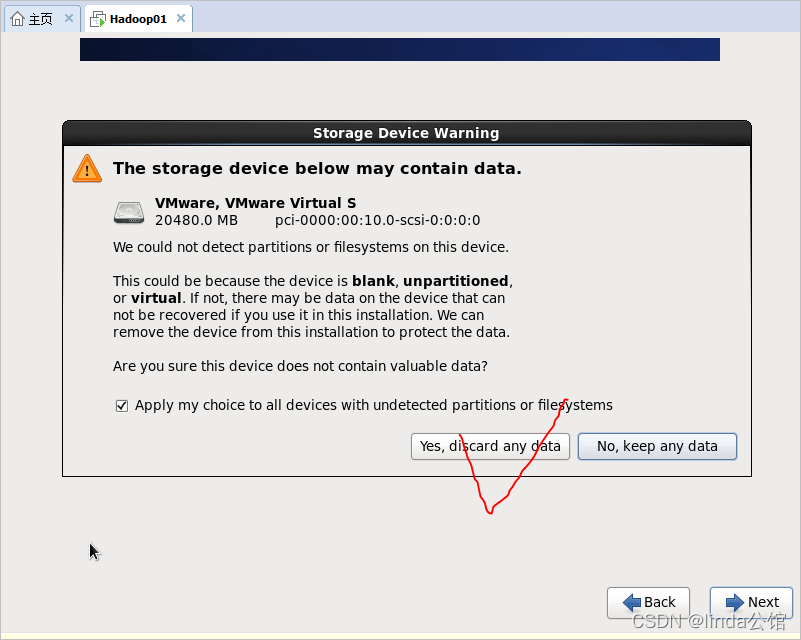
Task: Click the orange warning triangle icon
Action: click(87, 168)
